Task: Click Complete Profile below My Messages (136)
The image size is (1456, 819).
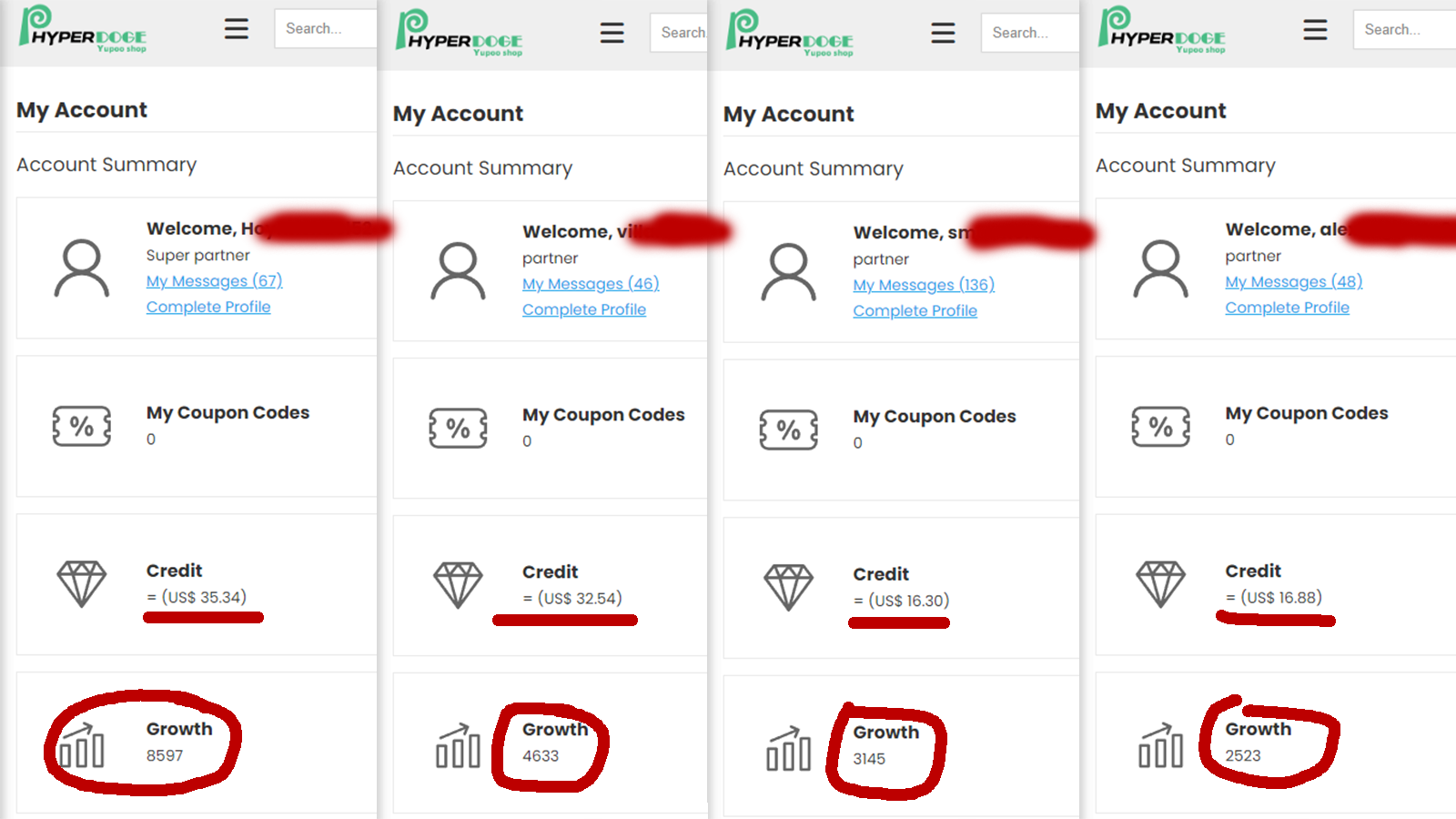Action: coord(915,310)
